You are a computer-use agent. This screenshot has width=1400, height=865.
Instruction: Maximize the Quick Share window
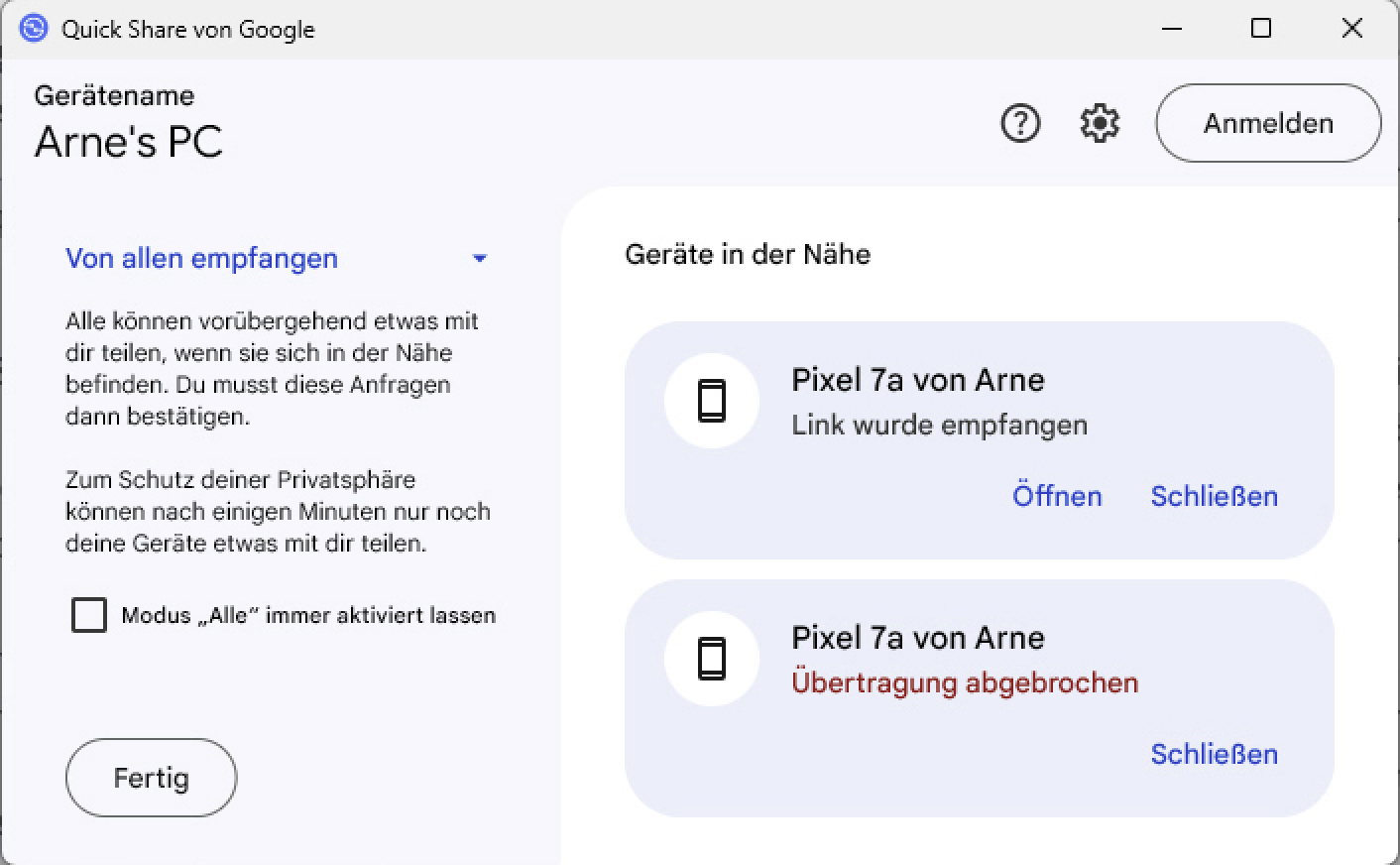click(1260, 29)
